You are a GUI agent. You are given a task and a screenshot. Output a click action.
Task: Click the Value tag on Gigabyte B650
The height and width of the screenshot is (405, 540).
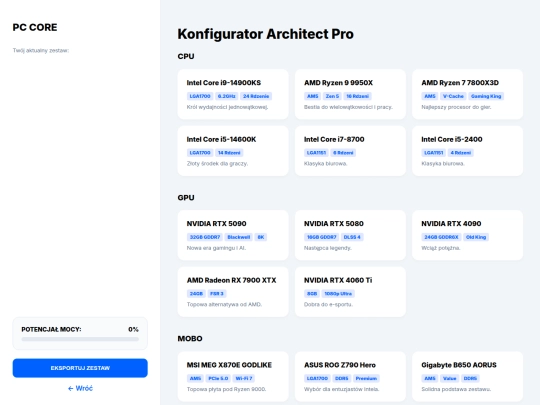point(449,378)
